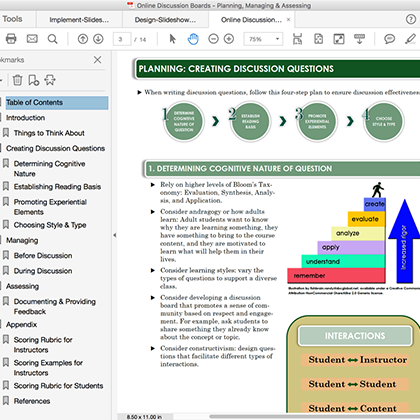Open the References bookmark
The height and width of the screenshot is (420, 420).
[32, 401]
